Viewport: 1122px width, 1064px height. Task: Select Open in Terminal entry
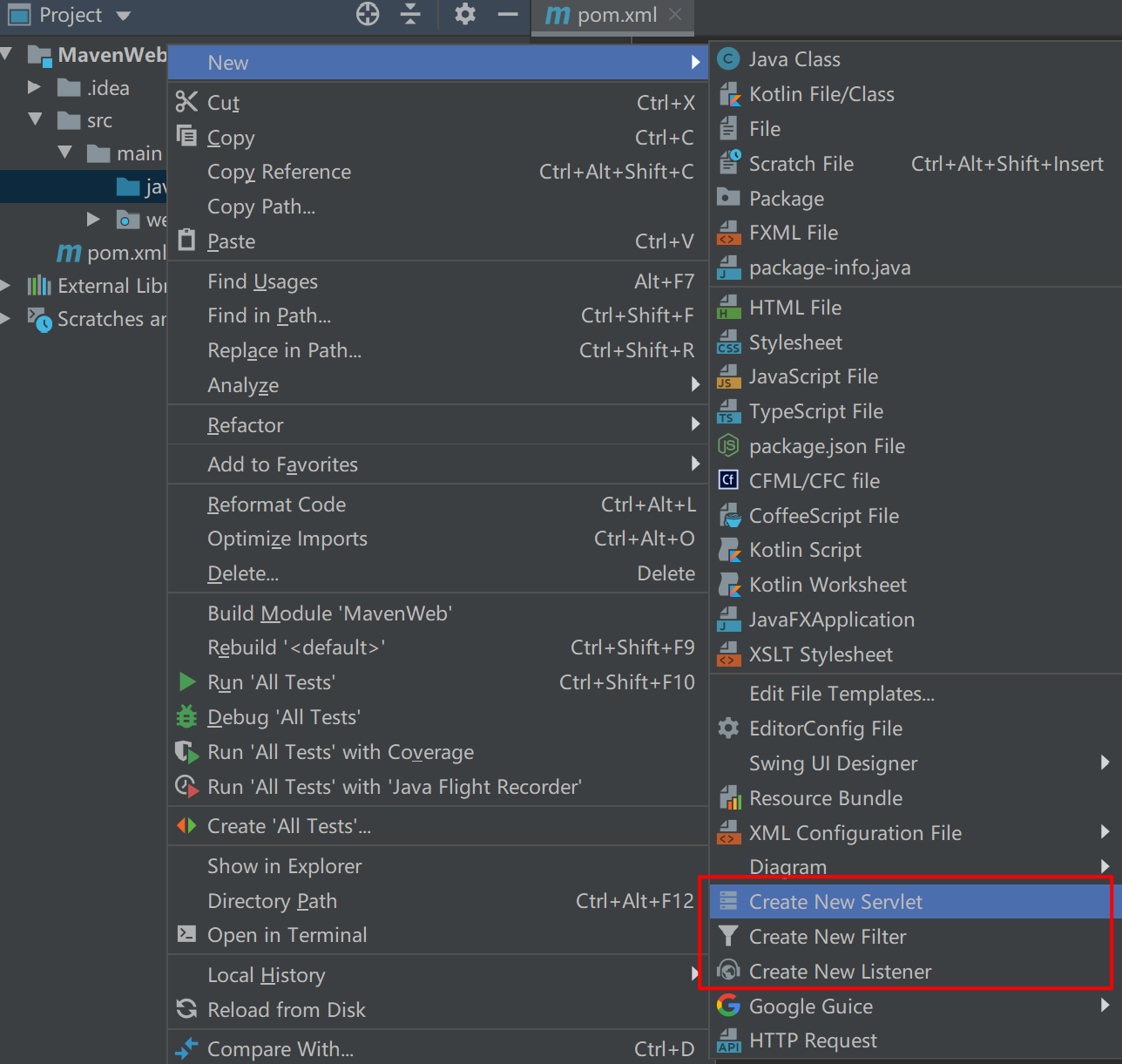coord(438,935)
